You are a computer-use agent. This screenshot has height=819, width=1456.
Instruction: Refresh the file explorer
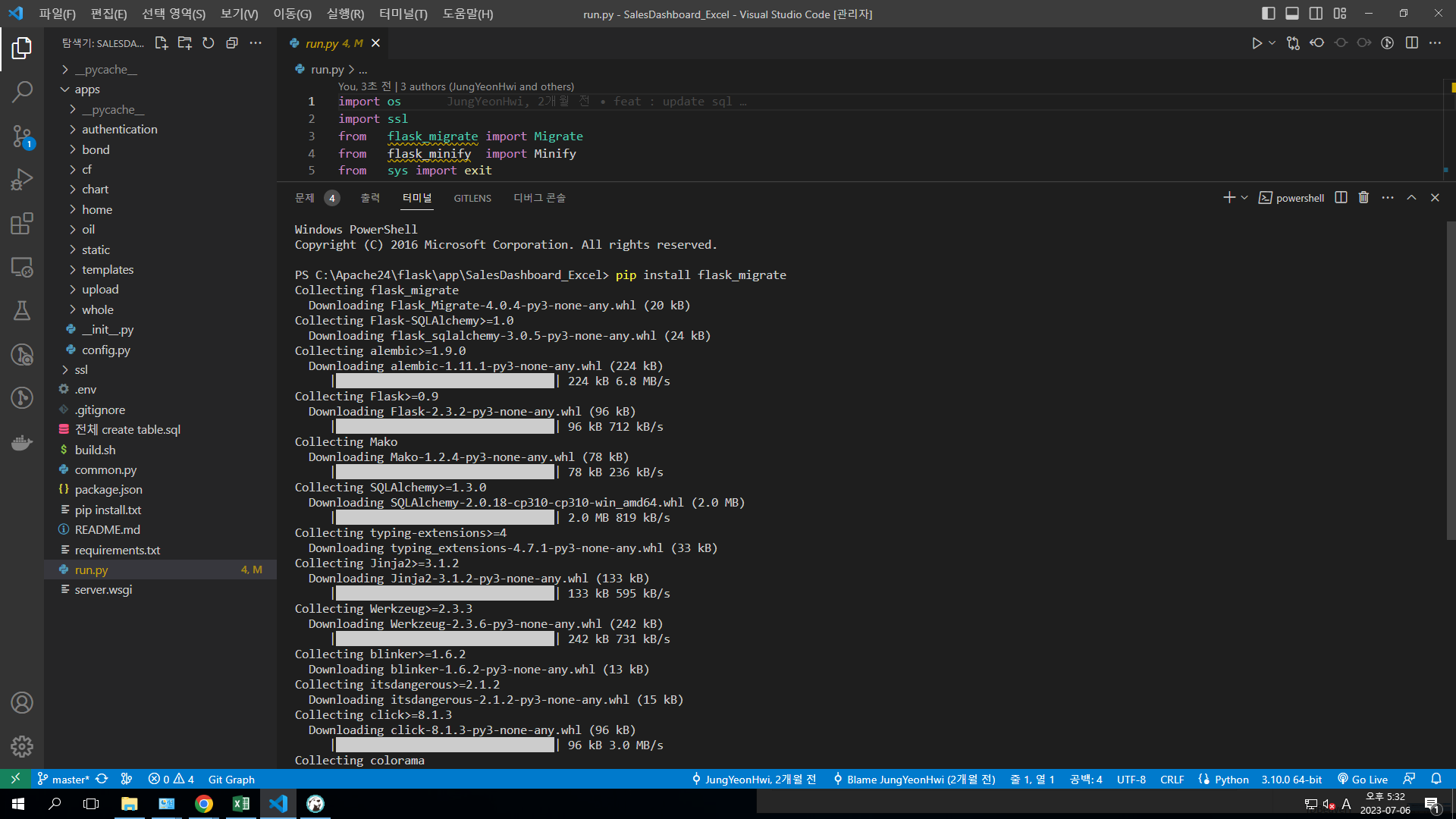tap(209, 43)
